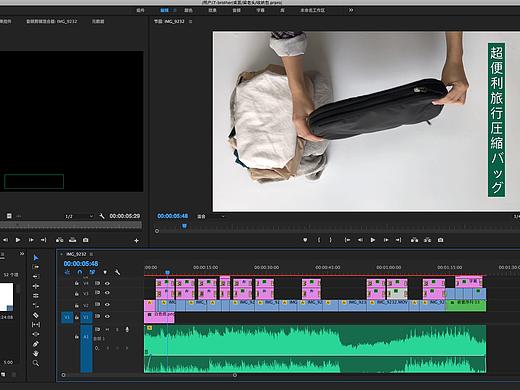Select the Slide tool
520x390 pixels.
(36, 334)
